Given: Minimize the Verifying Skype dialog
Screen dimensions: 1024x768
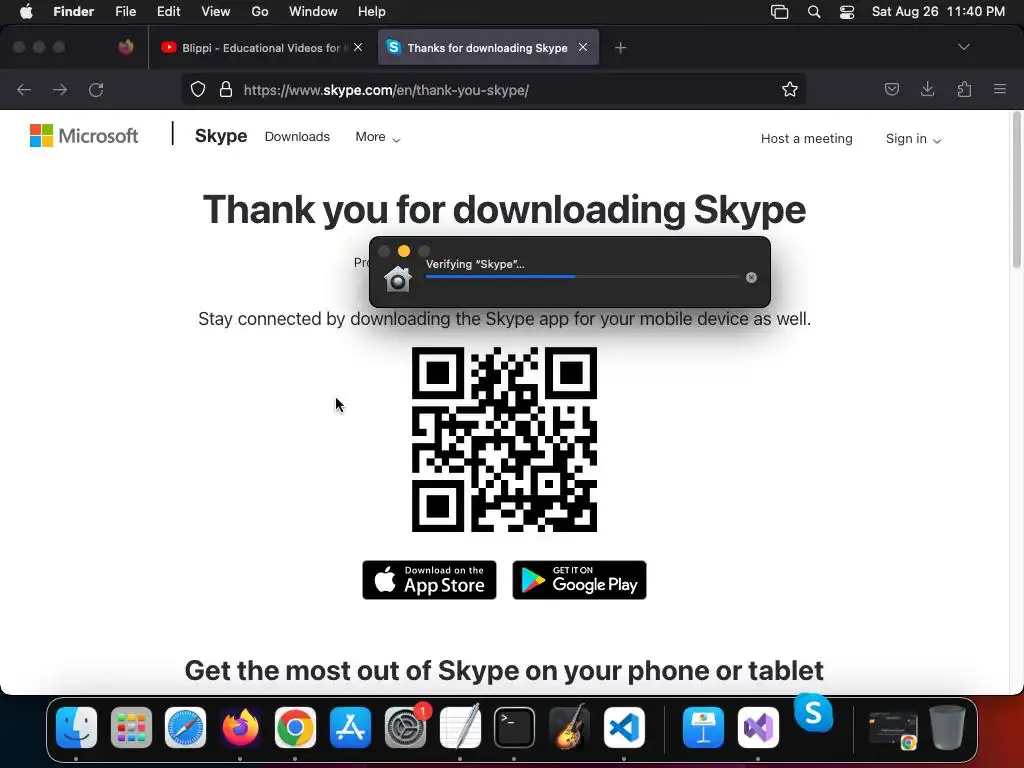Looking at the screenshot, I should pos(404,251).
